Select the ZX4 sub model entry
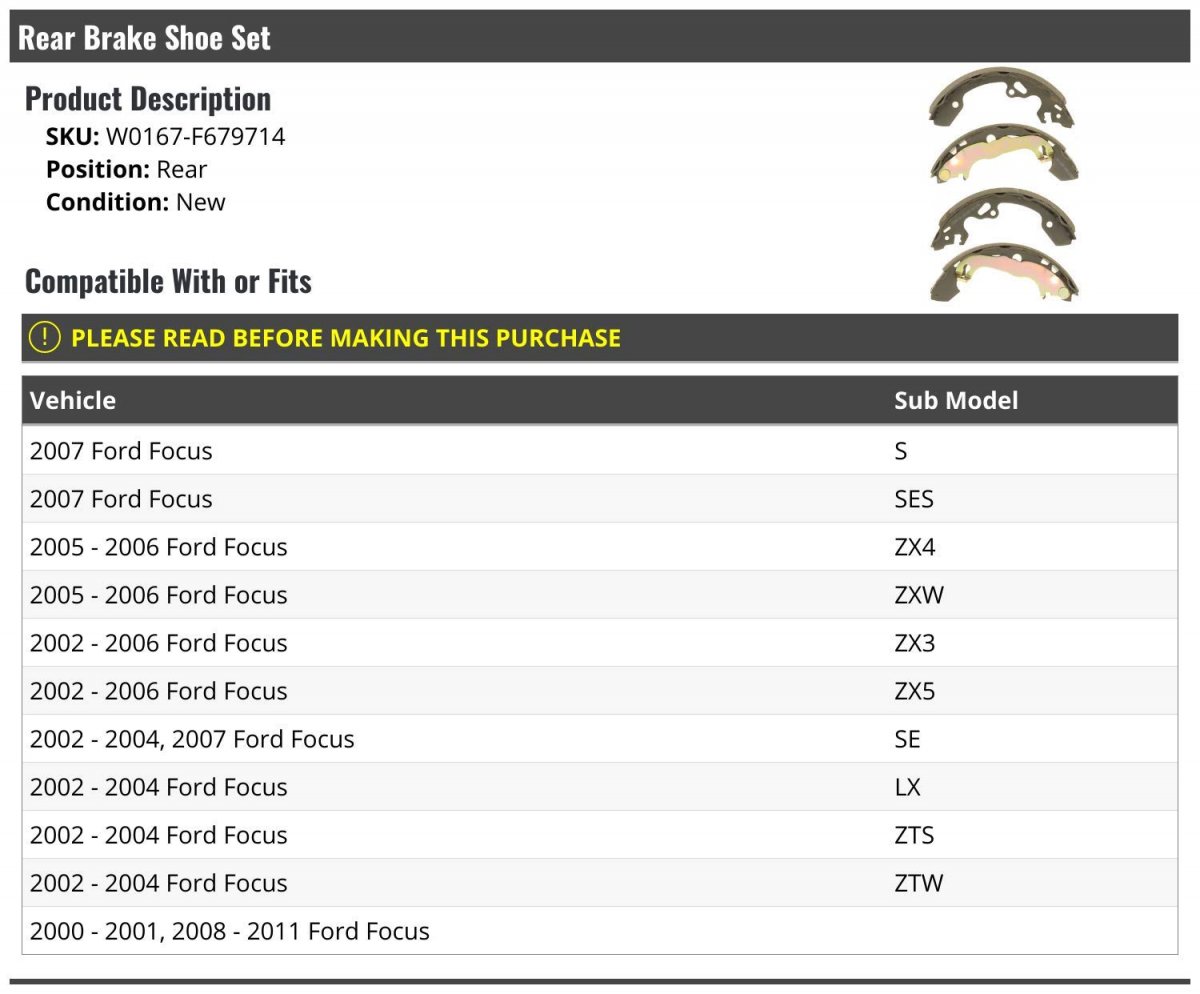 [915, 547]
